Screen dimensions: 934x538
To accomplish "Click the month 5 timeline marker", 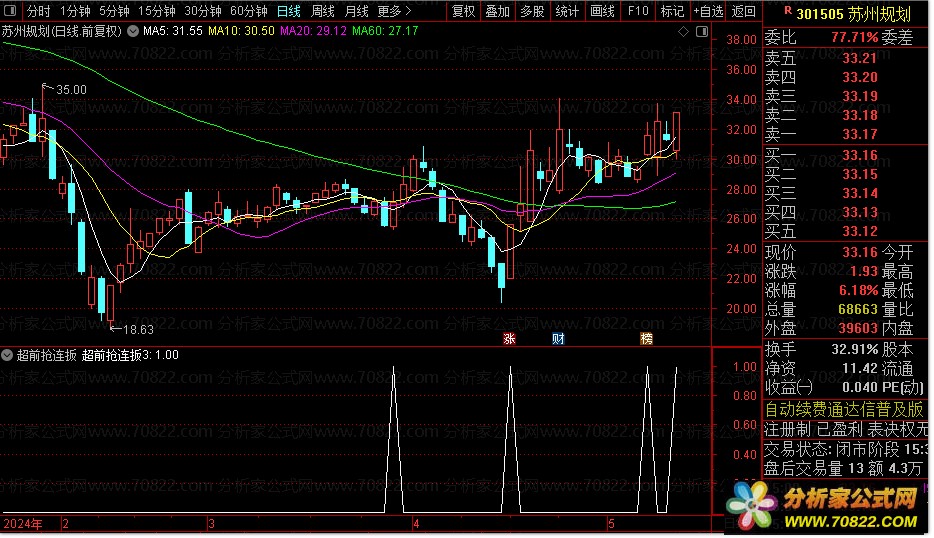I will click(x=611, y=524).
